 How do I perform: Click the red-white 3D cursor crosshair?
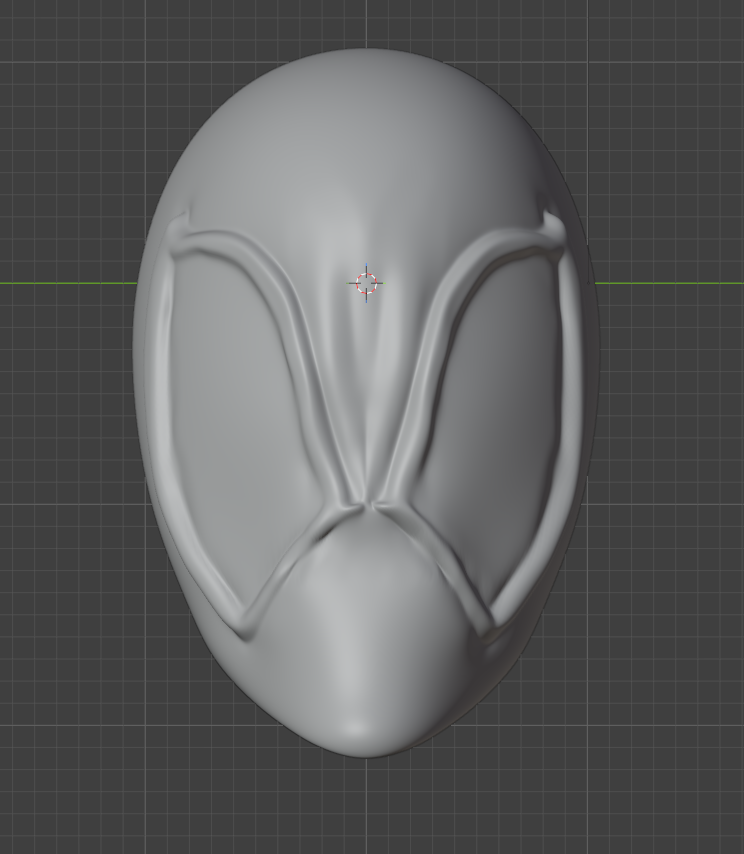tap(366, 283)
